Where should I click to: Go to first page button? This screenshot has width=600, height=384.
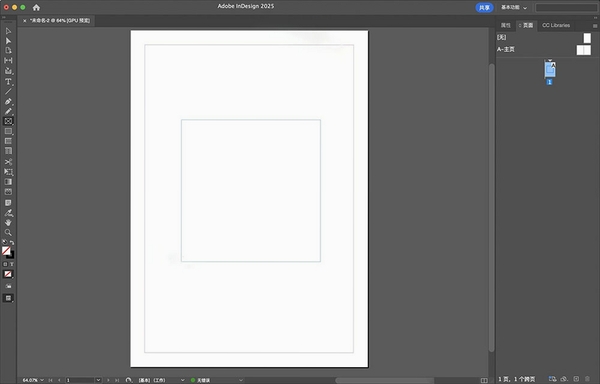click(51, 380)
